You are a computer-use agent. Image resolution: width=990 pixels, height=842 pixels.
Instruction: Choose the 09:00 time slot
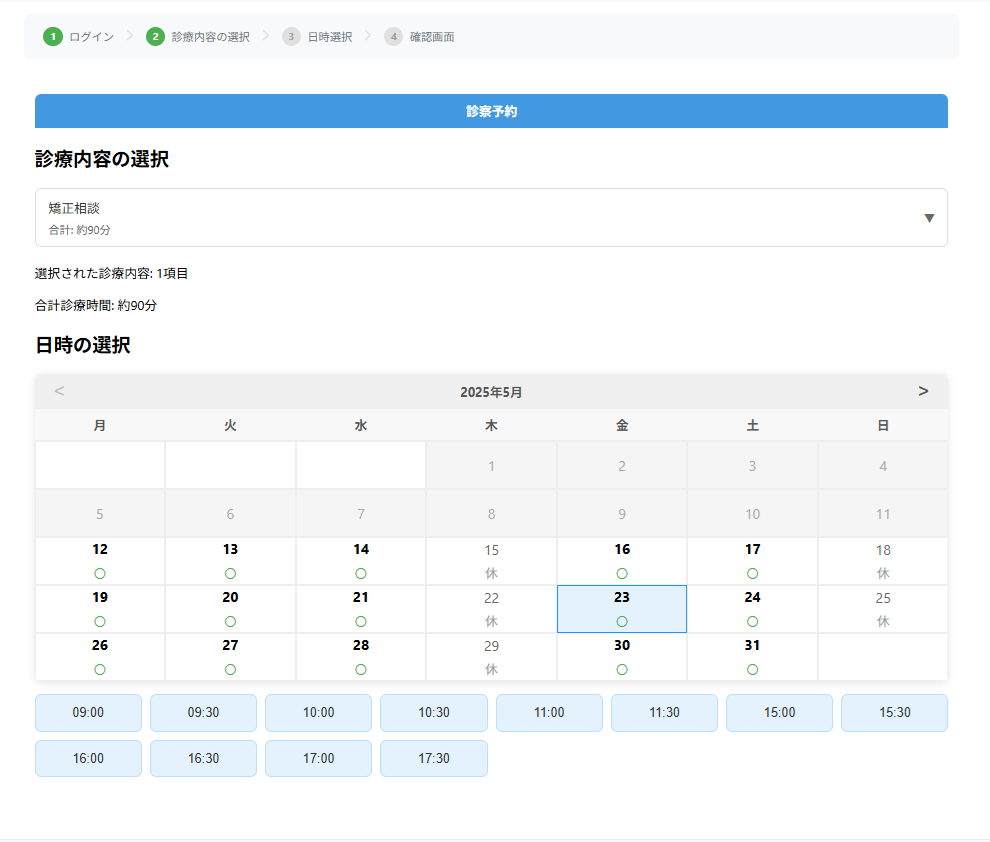coord(88,713)
